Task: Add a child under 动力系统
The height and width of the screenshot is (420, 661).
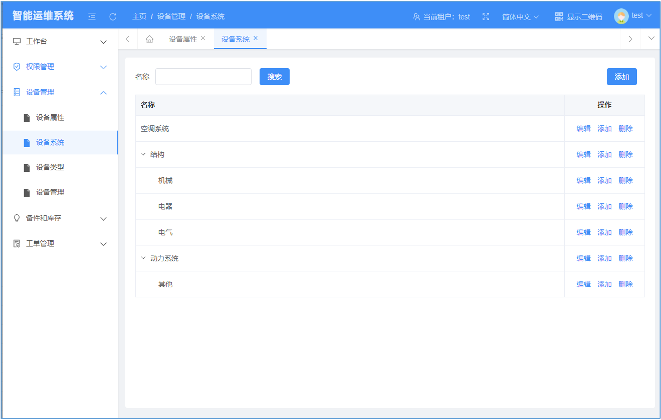Action: point(604,258)
